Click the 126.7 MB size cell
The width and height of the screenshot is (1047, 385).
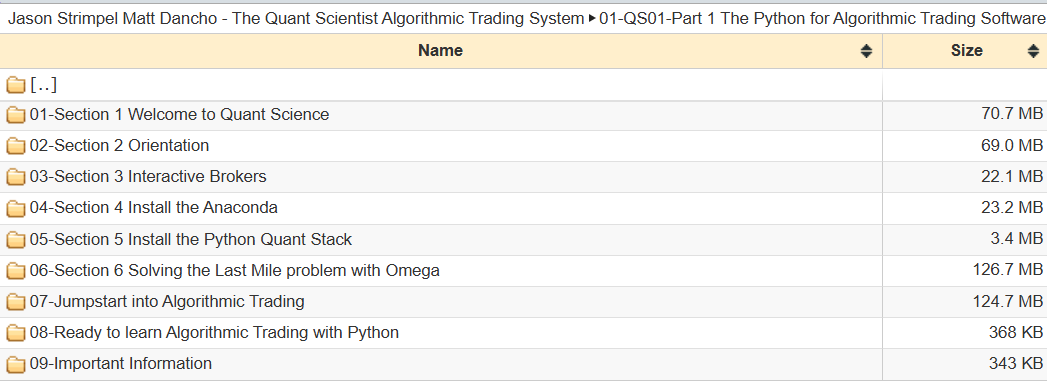pos(964,271)
